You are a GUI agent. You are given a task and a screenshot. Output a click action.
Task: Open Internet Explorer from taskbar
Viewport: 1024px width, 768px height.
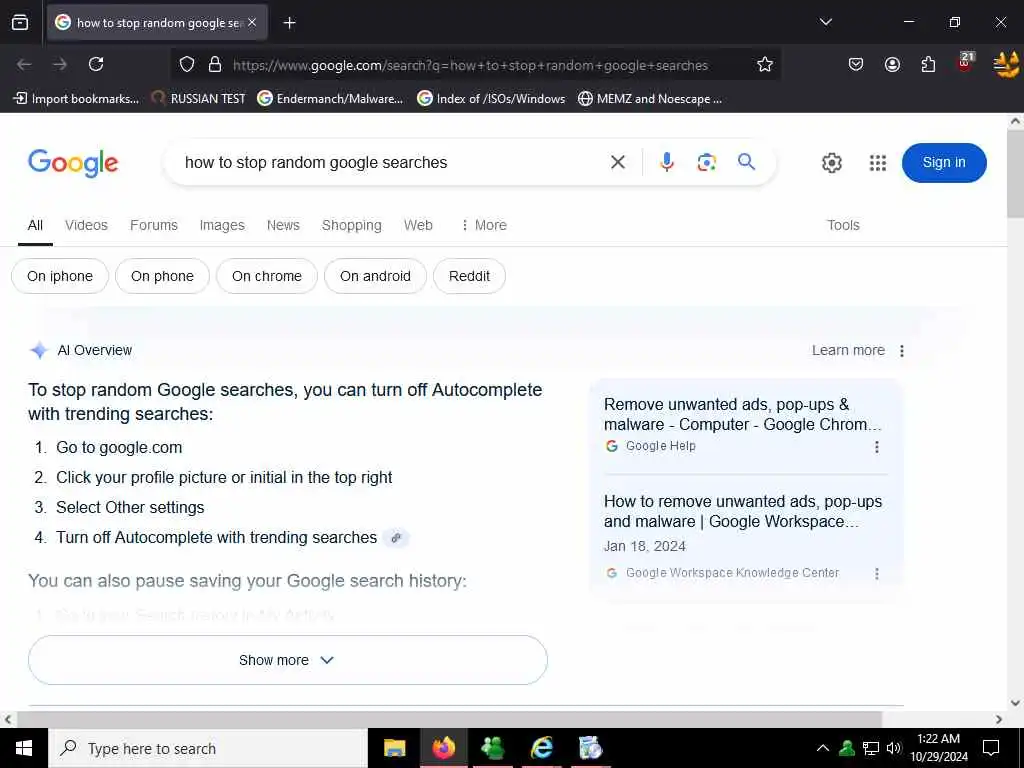(541, 748)
